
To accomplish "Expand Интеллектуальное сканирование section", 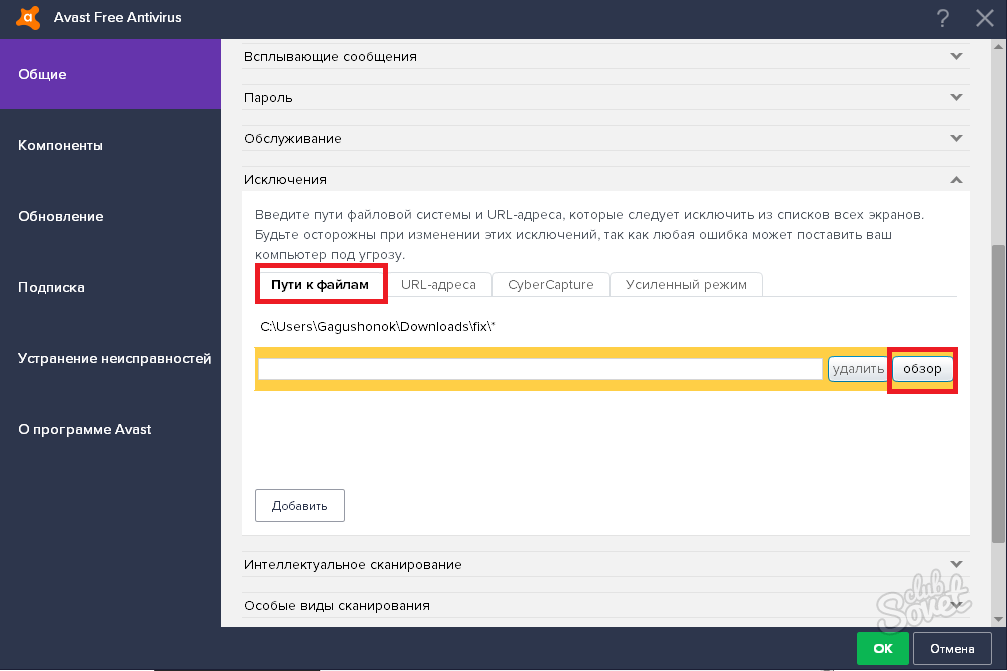I will 956,565.
